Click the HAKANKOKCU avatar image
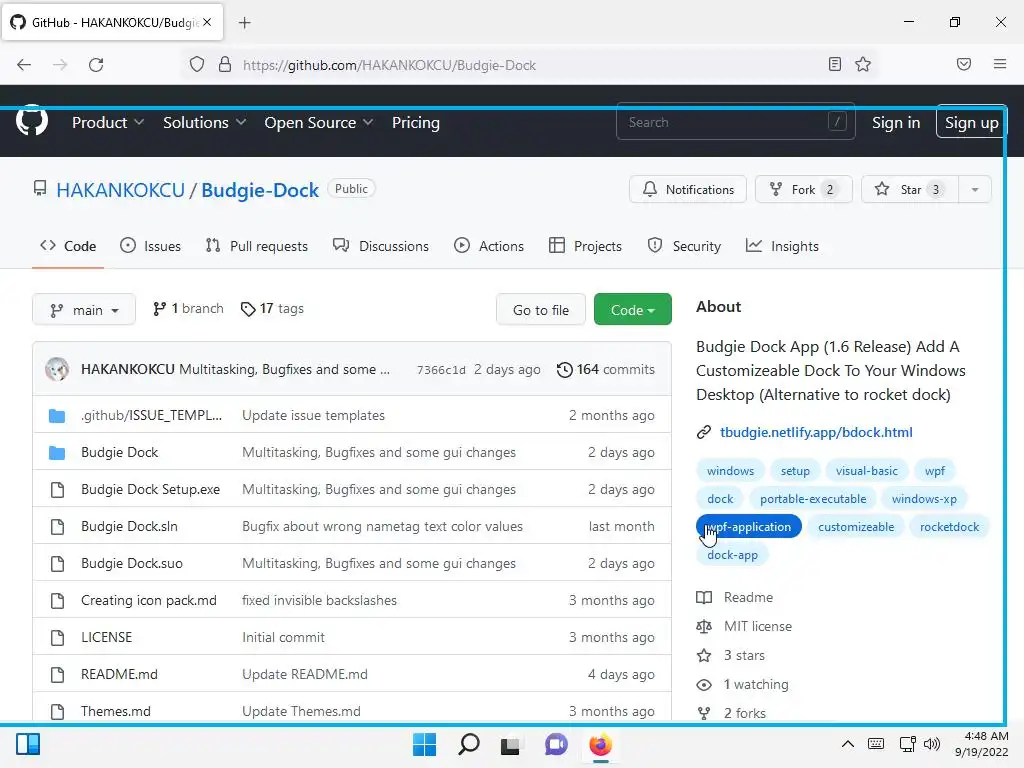Image resolution: width=1024 pixels, height=768 pixels. point(57,369)
